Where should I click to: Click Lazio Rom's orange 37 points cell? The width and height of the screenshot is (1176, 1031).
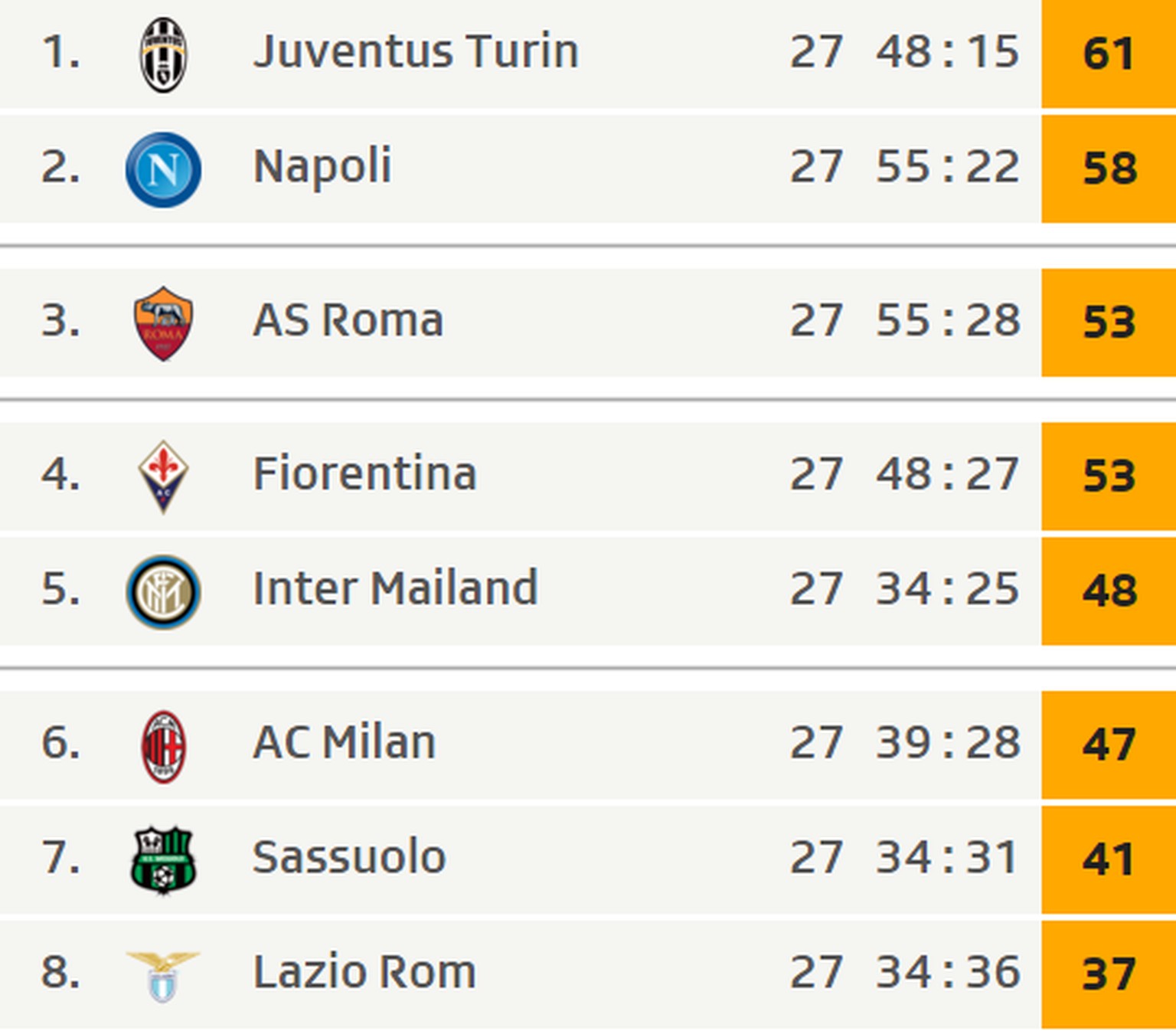click(1108, 974)
